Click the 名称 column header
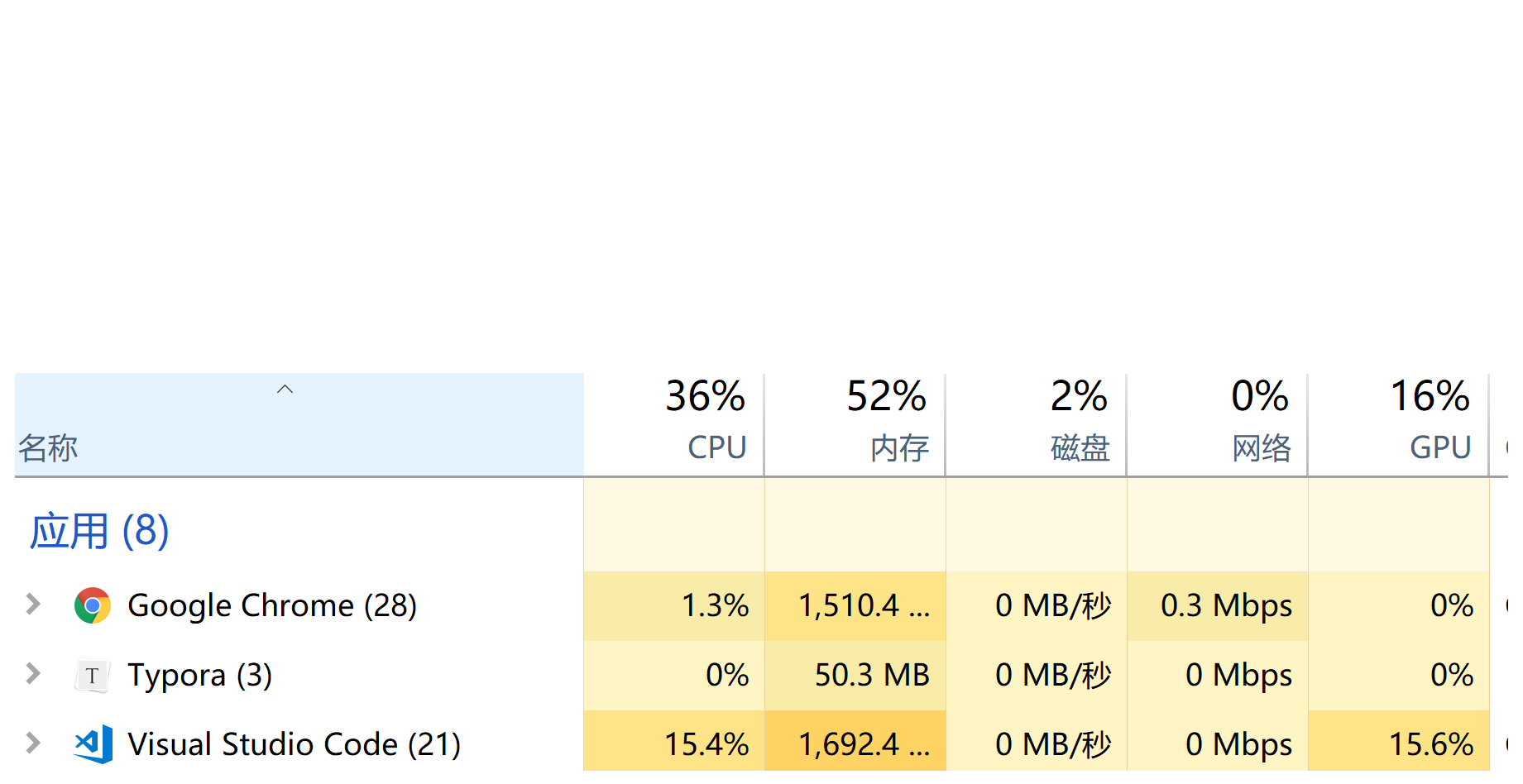1523x784 pixels. 47,447
